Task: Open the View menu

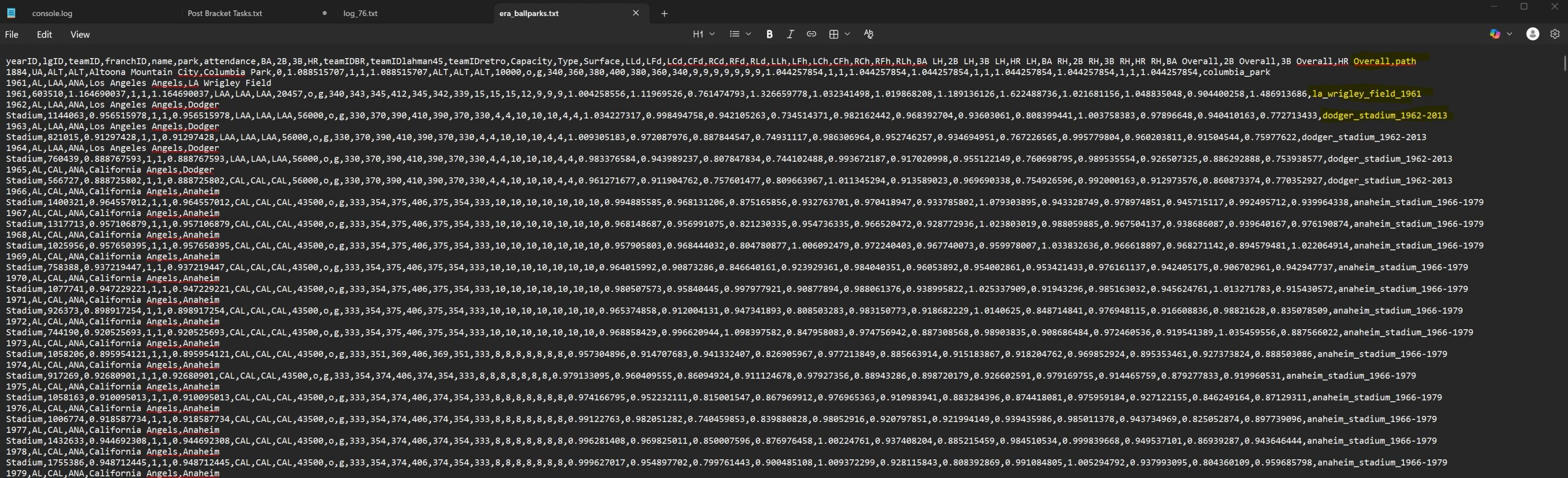Action: coord(80,35)
